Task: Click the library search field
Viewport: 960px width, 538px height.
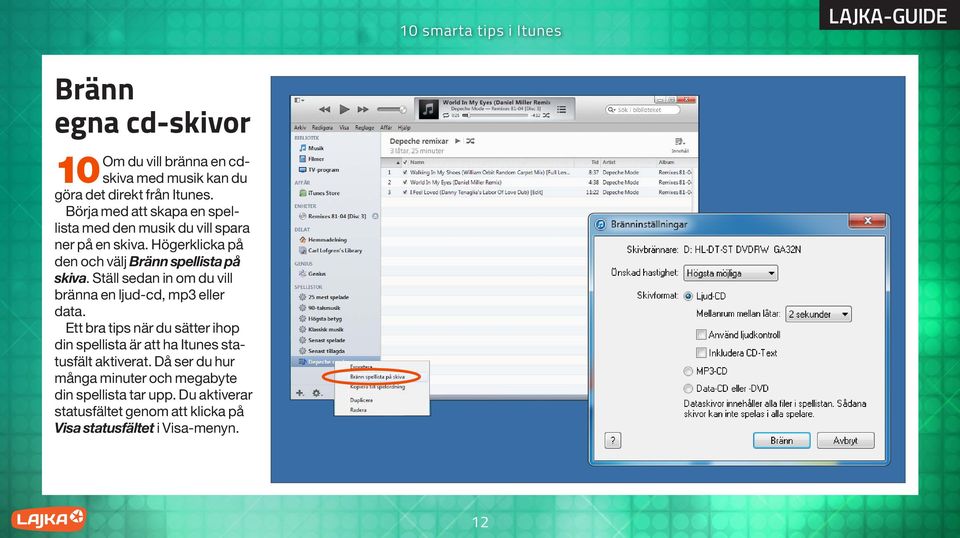Action: pyautogui.click(x=642, y=110)
